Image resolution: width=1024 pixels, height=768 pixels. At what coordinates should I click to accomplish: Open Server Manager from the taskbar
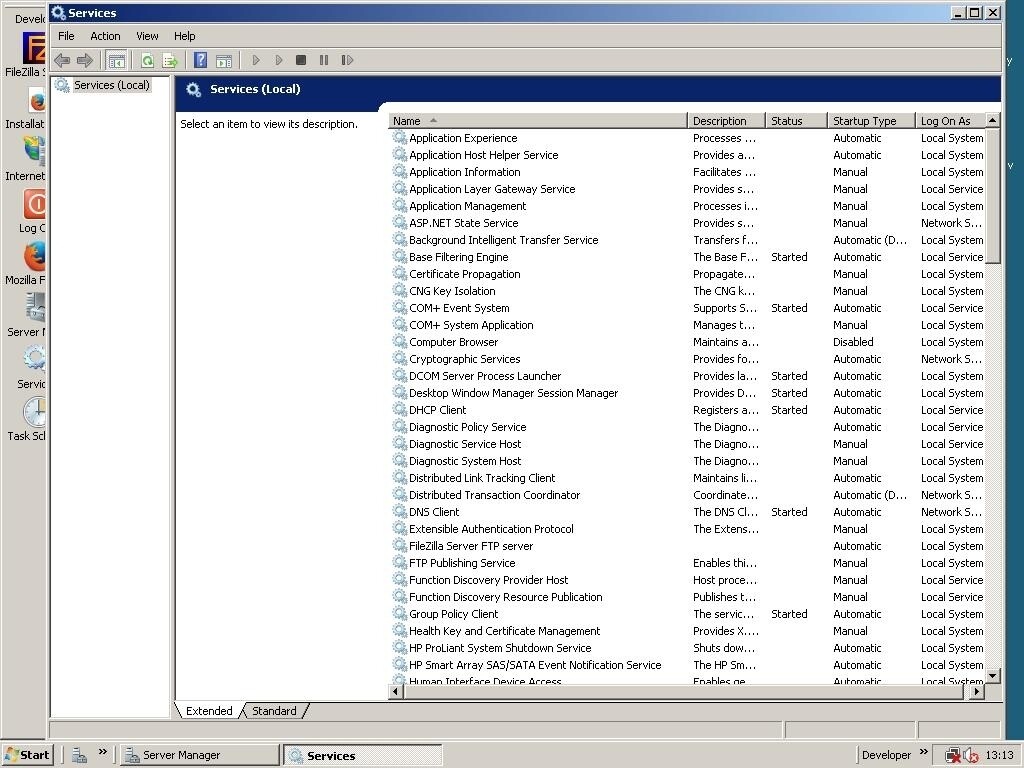(199, 754)
